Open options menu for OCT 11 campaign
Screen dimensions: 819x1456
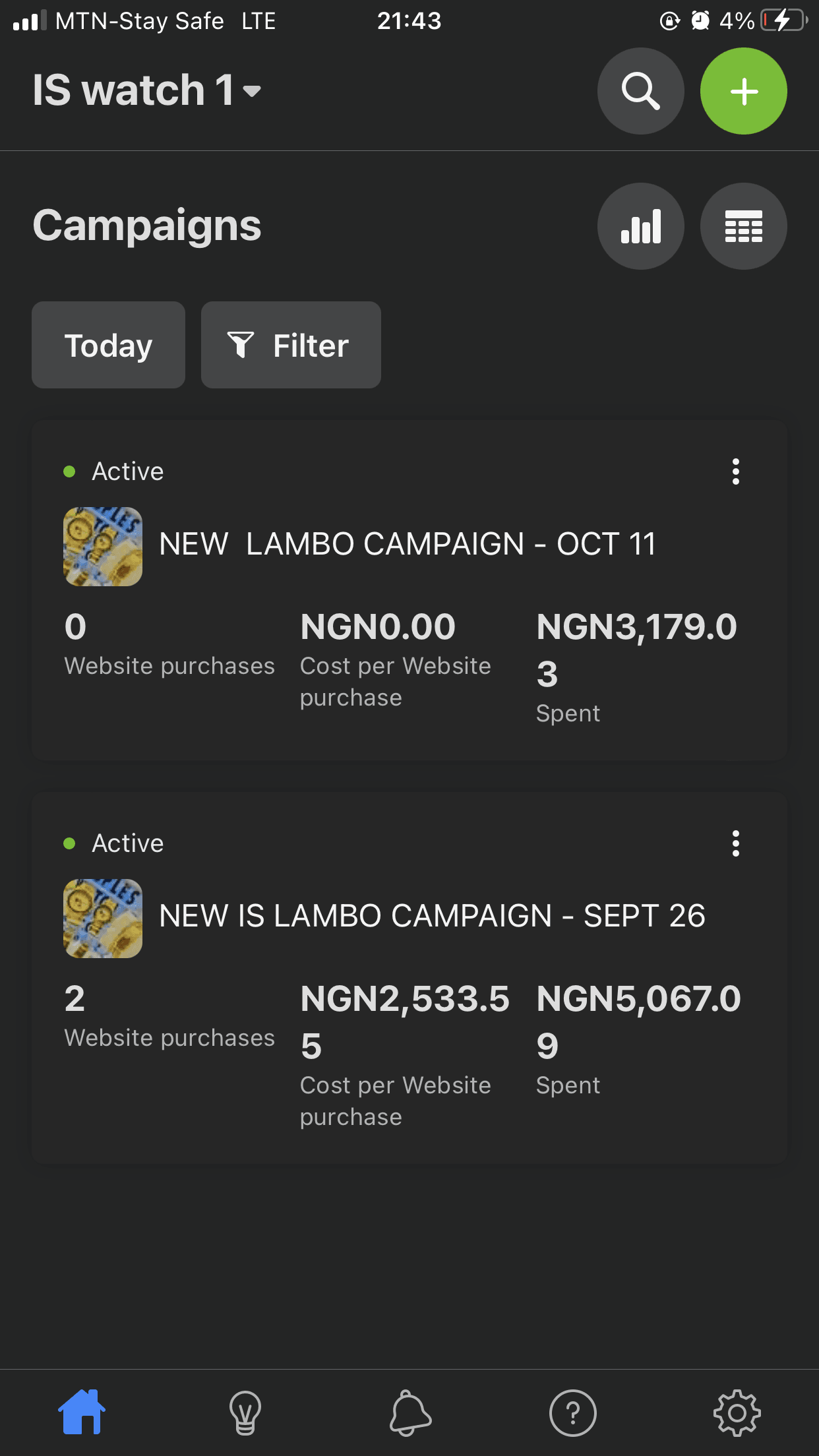tap(736, 471)
